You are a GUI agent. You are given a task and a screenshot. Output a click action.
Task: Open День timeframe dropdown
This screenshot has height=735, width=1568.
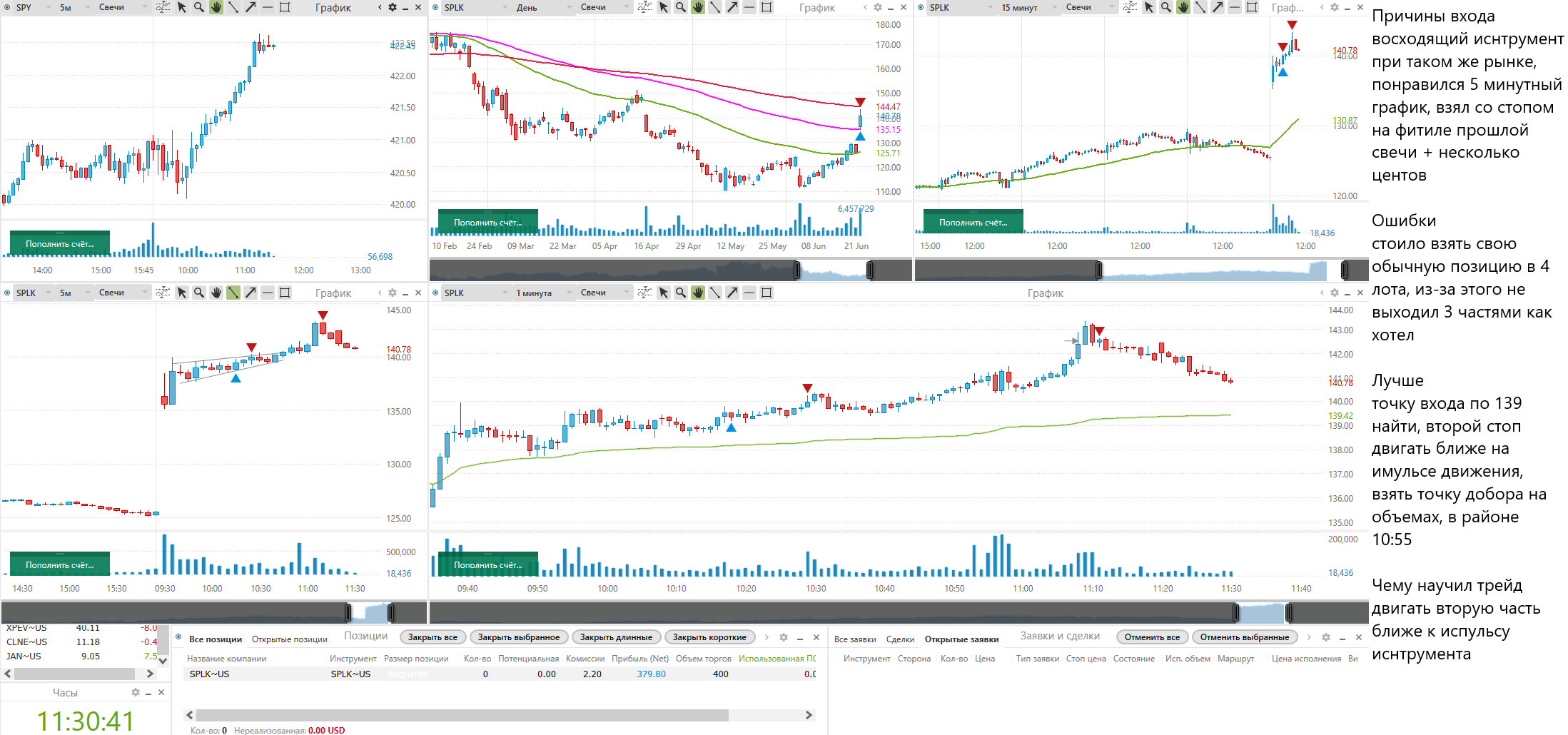point(544,7)
